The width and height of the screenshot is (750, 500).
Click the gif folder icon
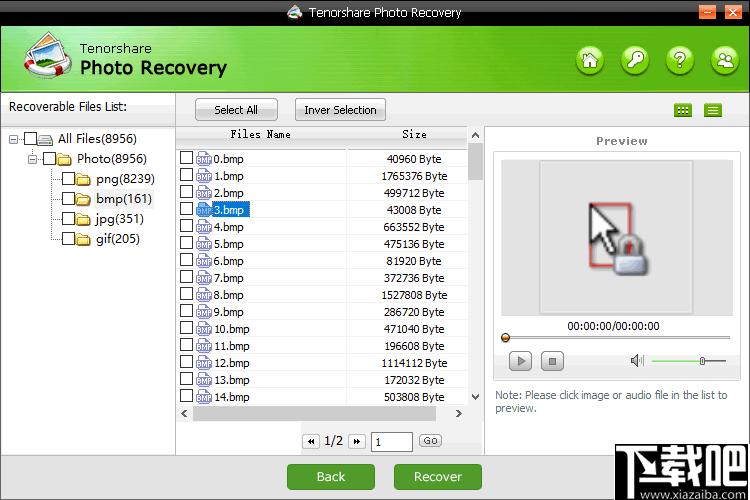pyautogui.click(x=83, y=239)
